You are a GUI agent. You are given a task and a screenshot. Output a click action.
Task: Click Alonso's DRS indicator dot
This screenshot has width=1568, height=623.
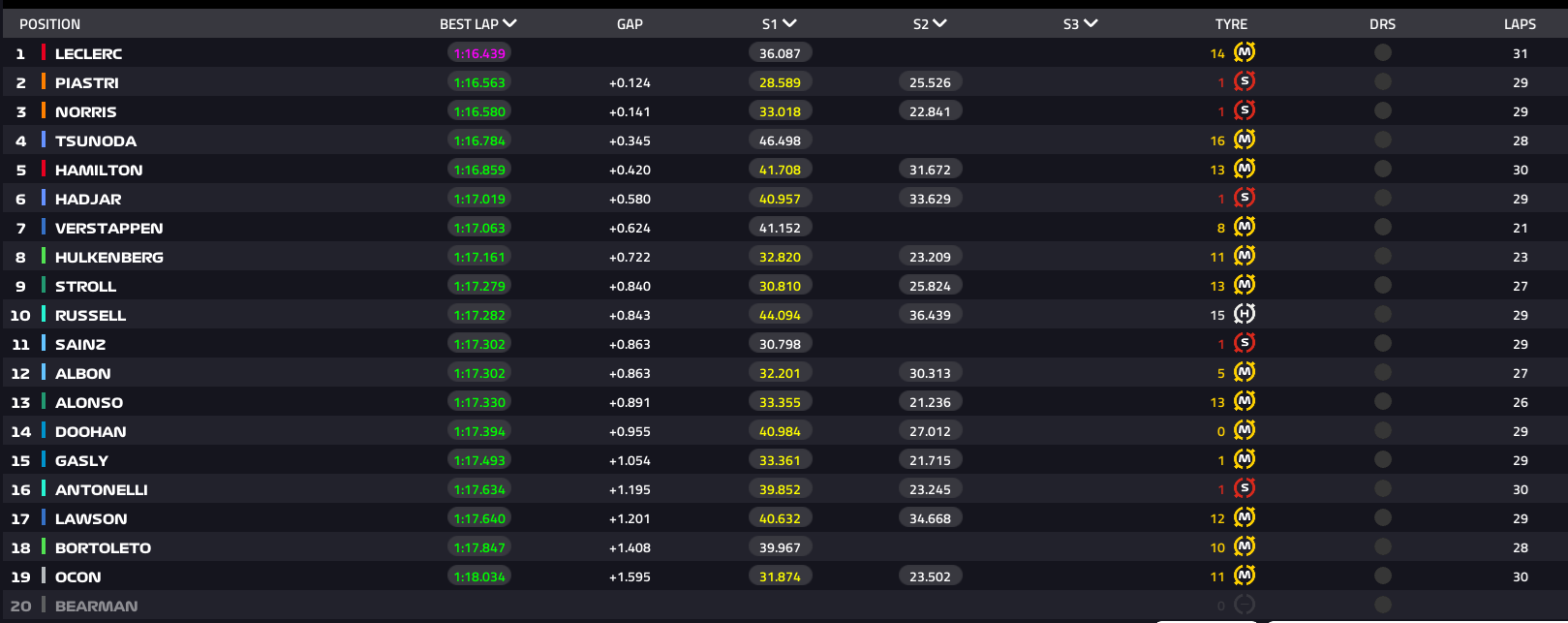[1382, 401]
